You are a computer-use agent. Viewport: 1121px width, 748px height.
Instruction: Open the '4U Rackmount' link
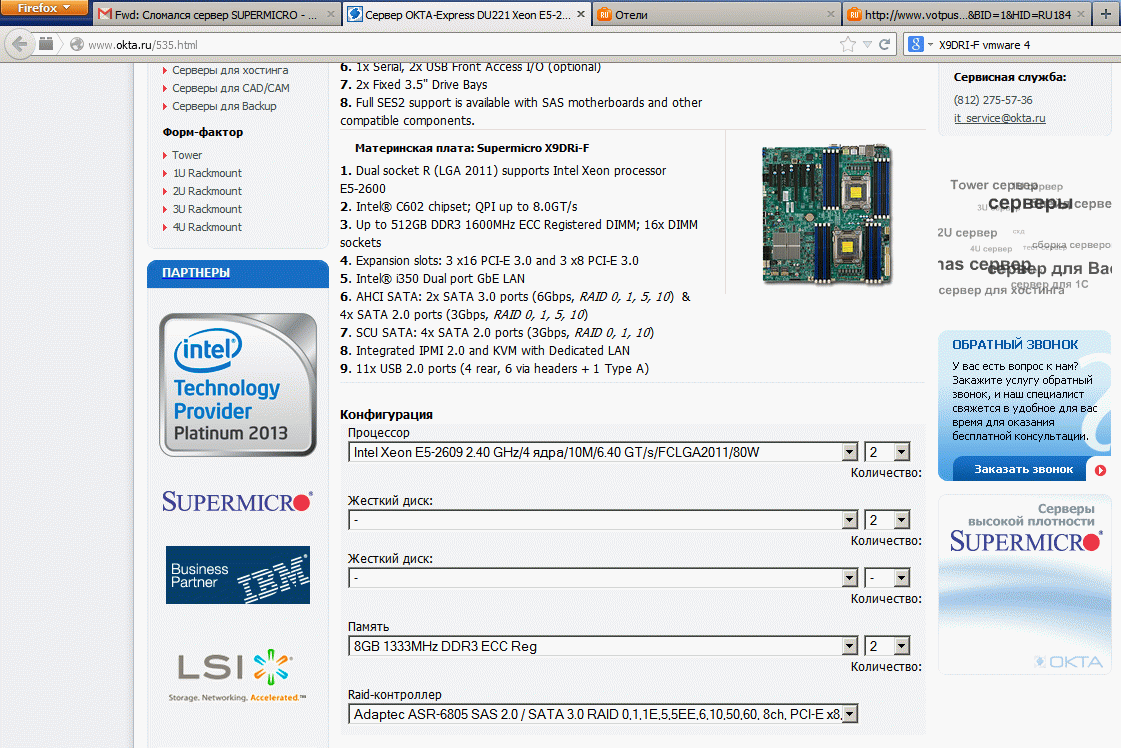[x=207, y=227]
